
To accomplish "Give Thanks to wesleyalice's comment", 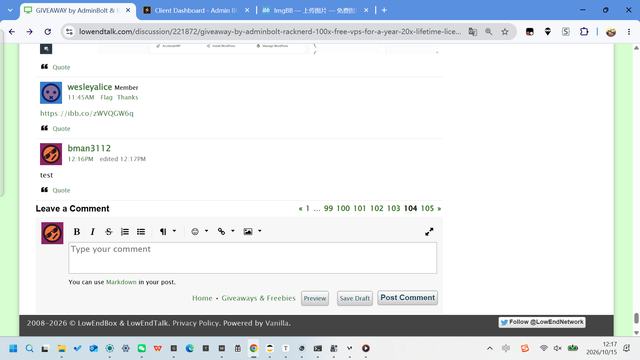I will coord(127,98).
